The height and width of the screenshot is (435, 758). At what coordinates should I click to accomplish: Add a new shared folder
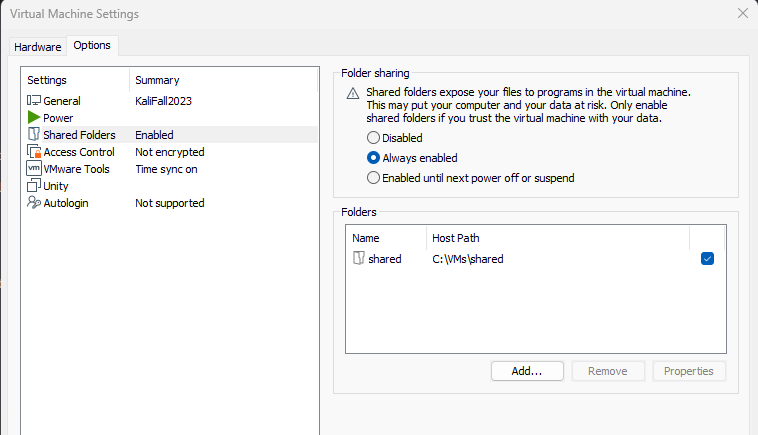[x=527, y=371]
